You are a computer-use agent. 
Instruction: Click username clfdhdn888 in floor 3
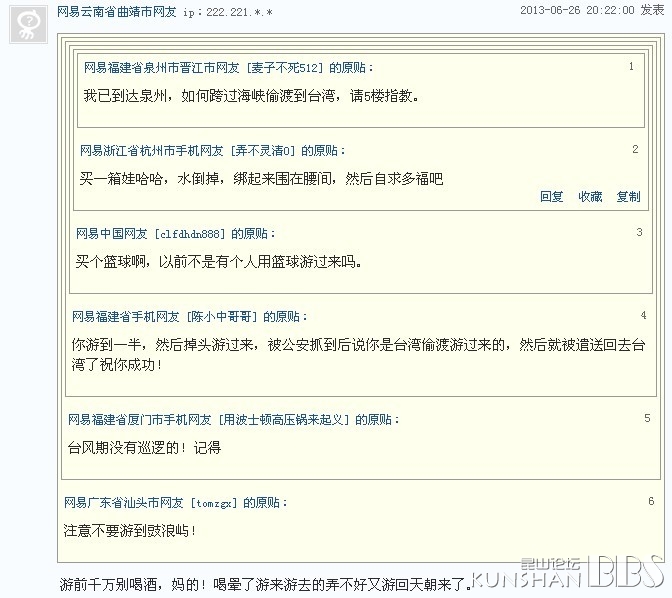coord(189,234)
